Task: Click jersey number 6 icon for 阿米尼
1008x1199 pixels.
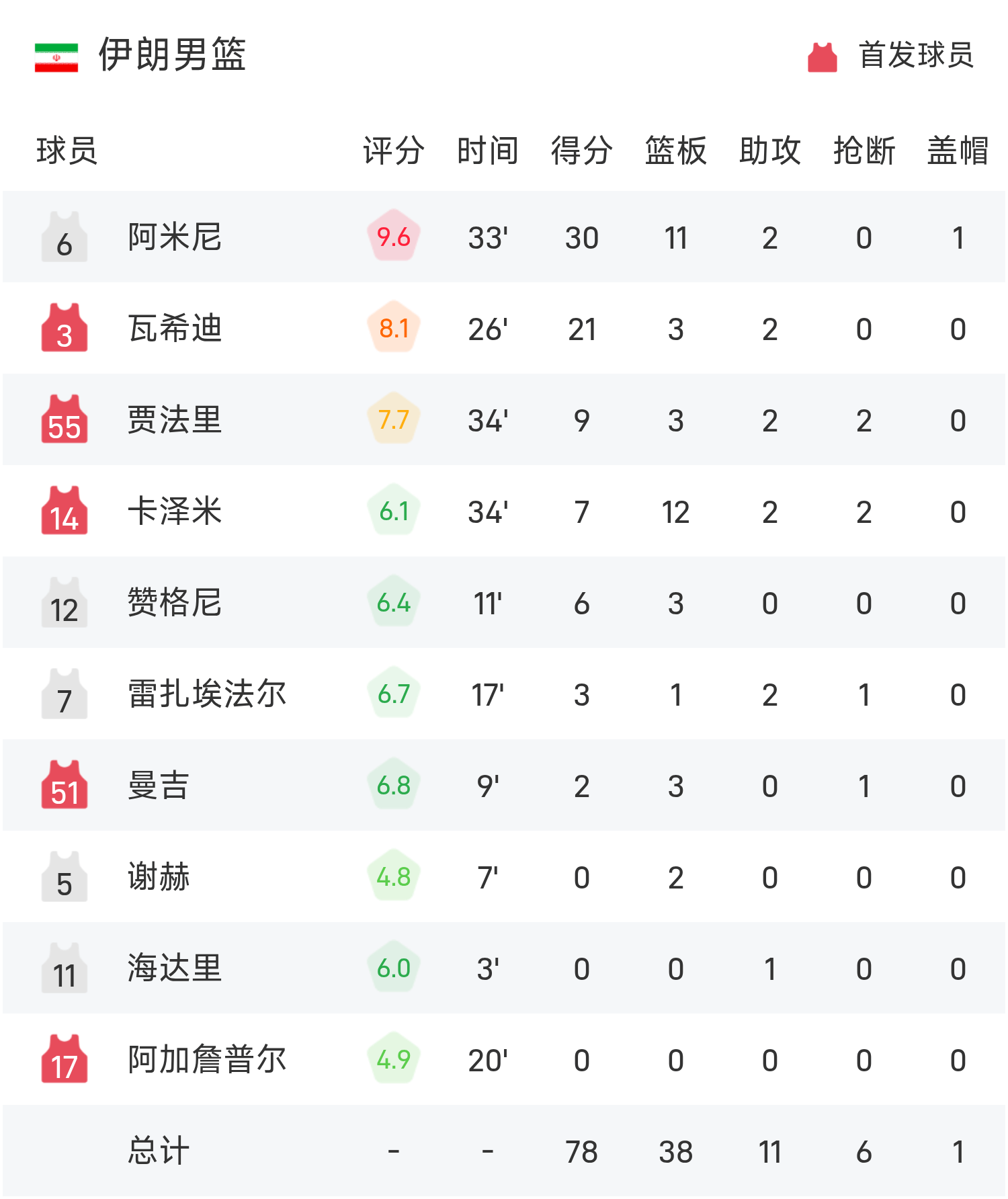Action: pos(65,237)
